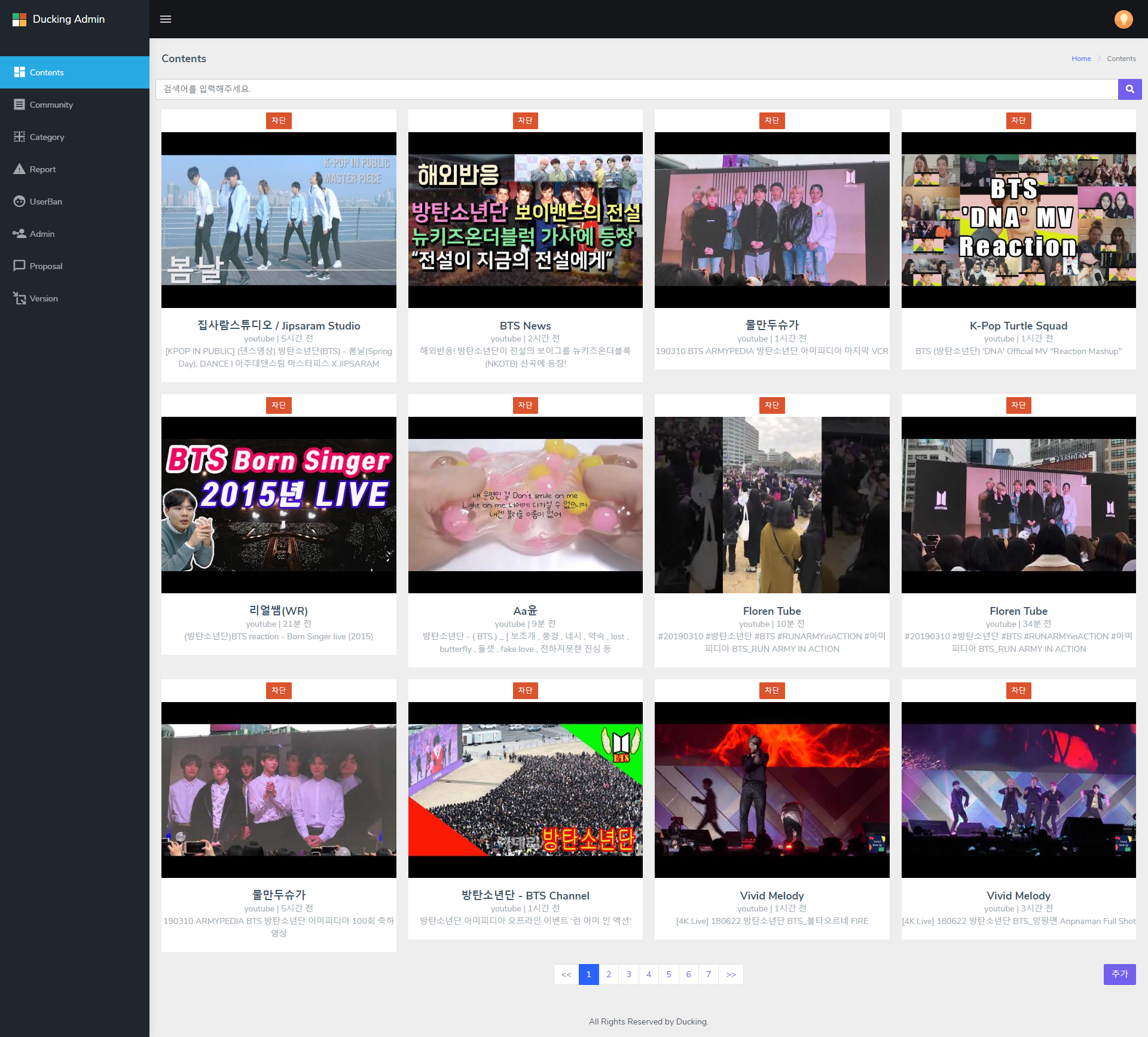Click the Proposal chat bubble icon

19,266
